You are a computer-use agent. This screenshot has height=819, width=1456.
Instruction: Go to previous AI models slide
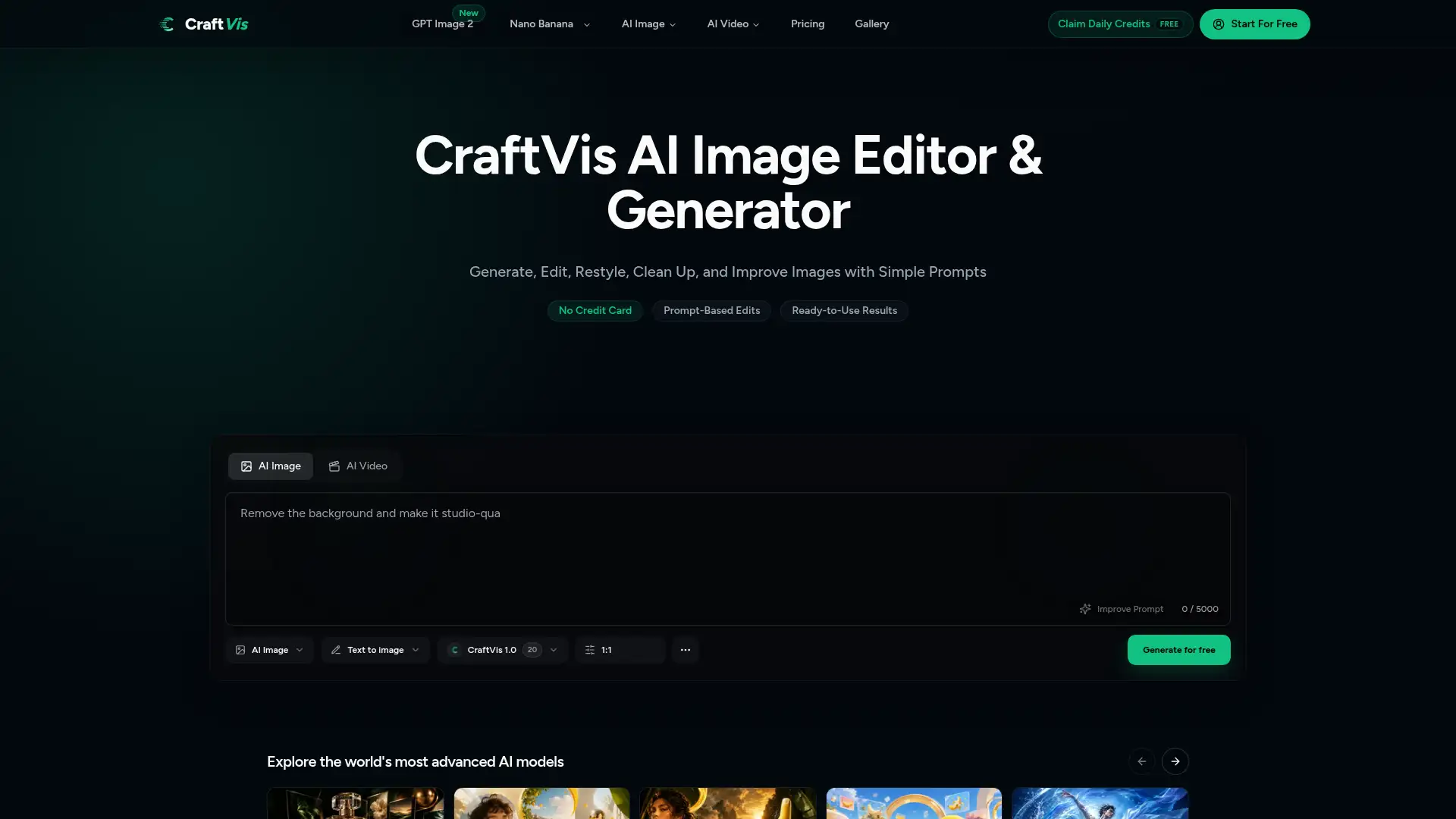[x=1141, y=761]
